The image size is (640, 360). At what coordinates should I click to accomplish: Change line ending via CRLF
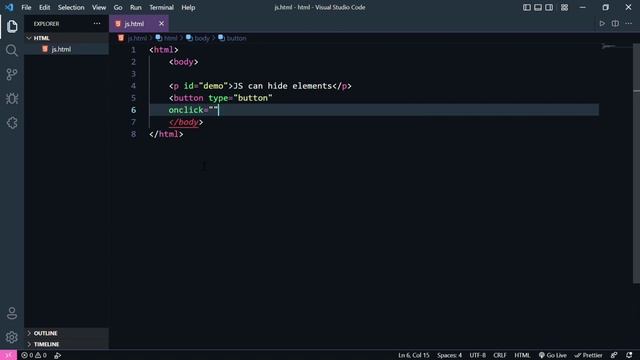point(500,355)
